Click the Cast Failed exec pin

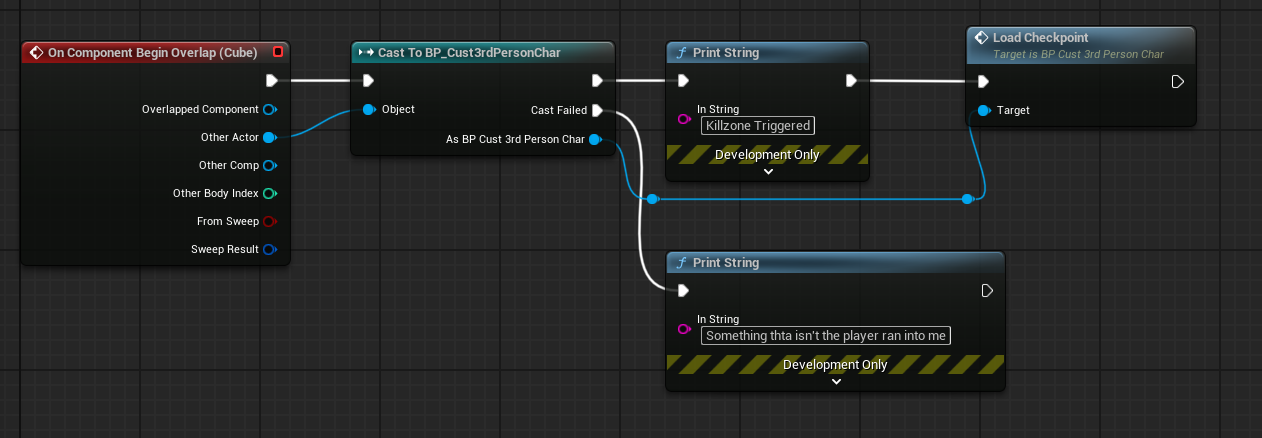597,110
